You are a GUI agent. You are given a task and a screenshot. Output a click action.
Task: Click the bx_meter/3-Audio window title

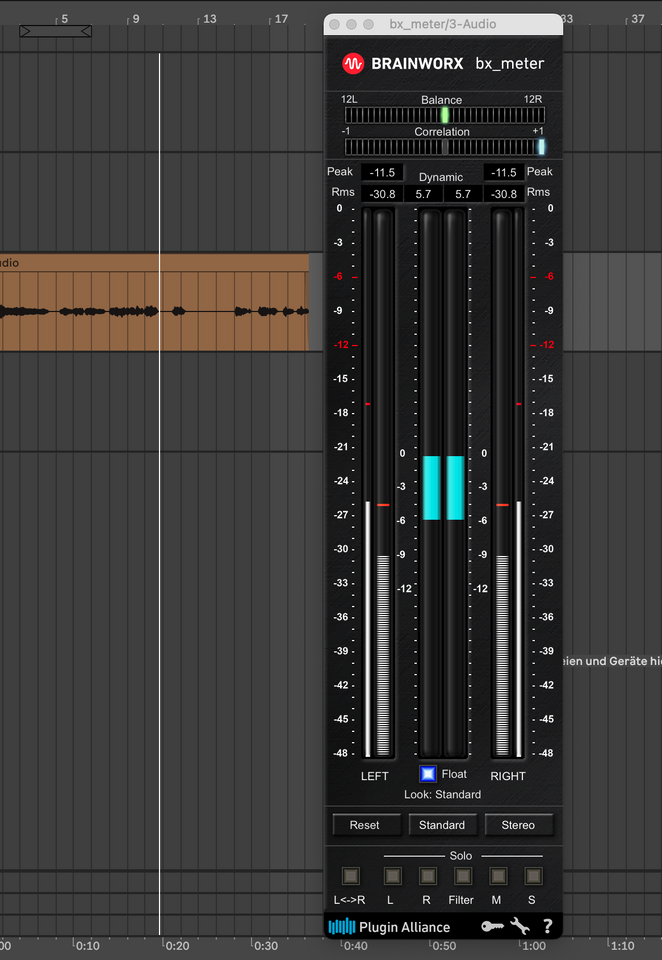point(443,24)
